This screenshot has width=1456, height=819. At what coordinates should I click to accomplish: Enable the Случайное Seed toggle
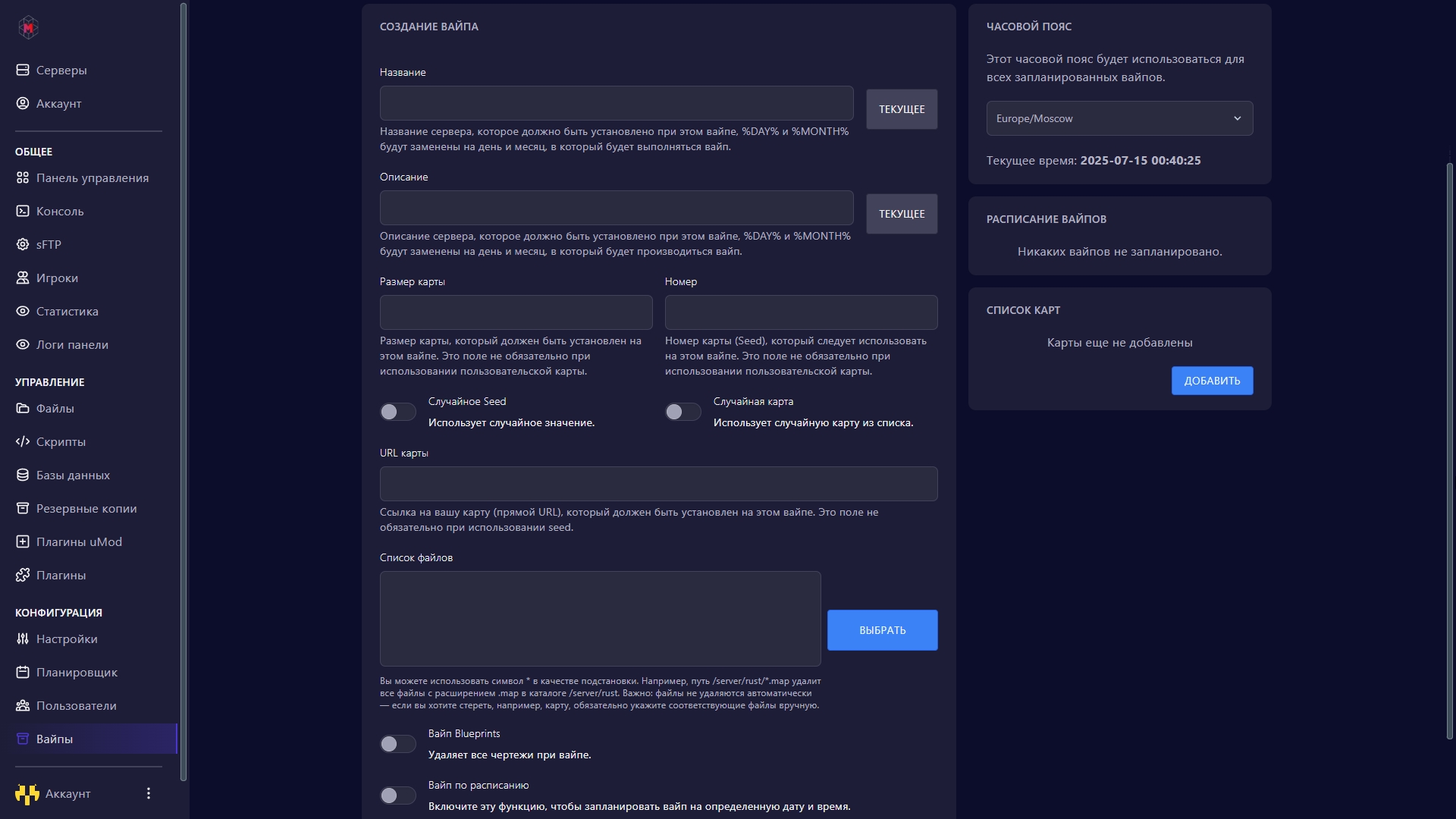(397, 411)
